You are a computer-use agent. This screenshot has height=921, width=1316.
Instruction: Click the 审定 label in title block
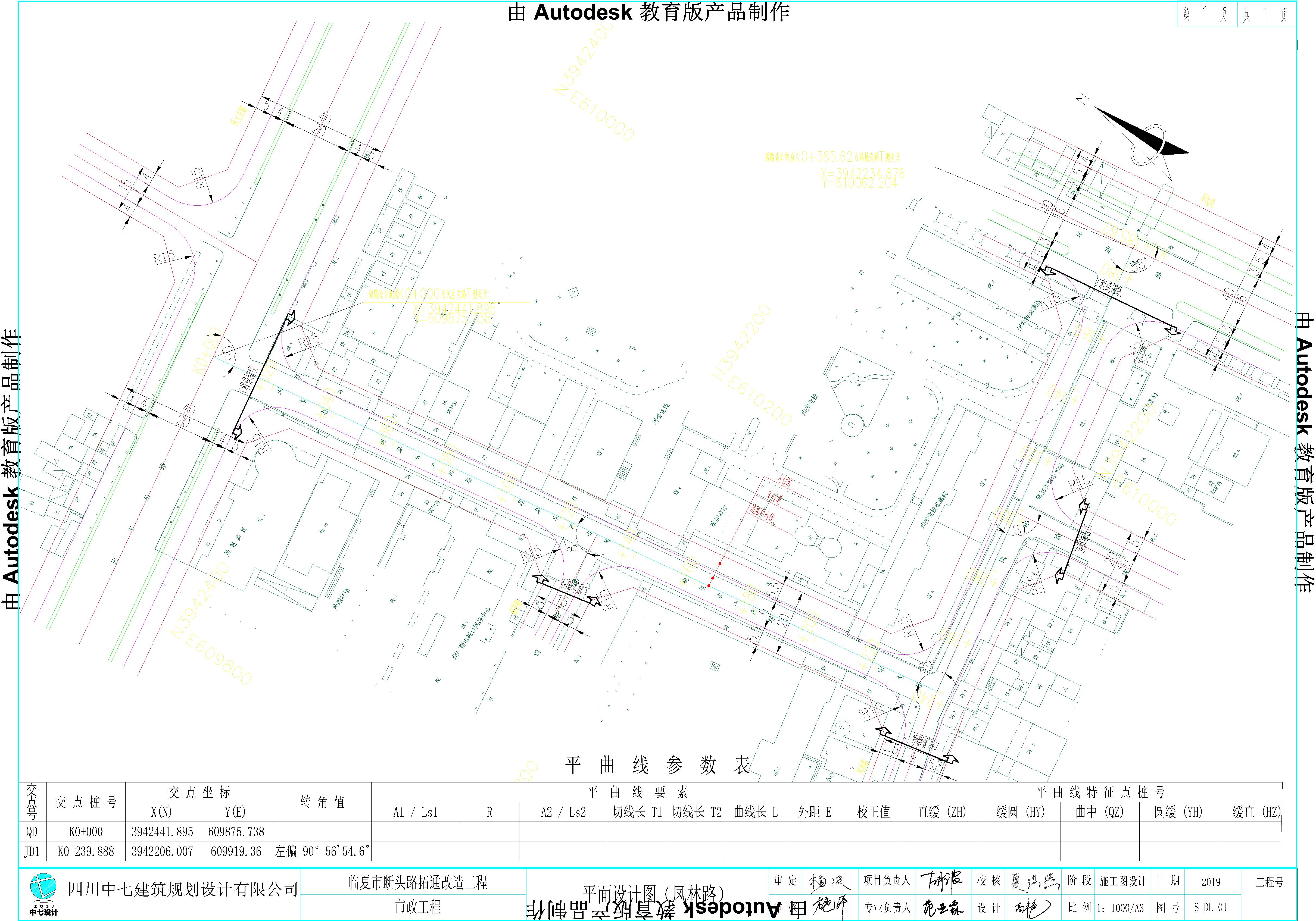pos(785,880)
